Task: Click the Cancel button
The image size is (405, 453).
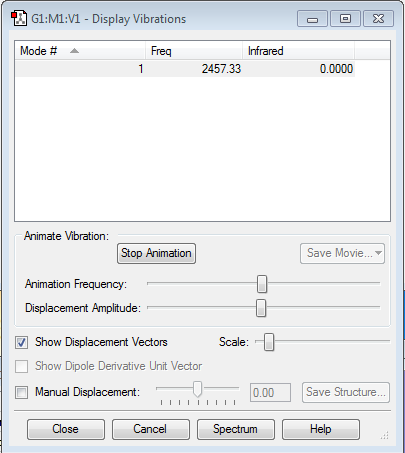Action: [x=151, y=429]
